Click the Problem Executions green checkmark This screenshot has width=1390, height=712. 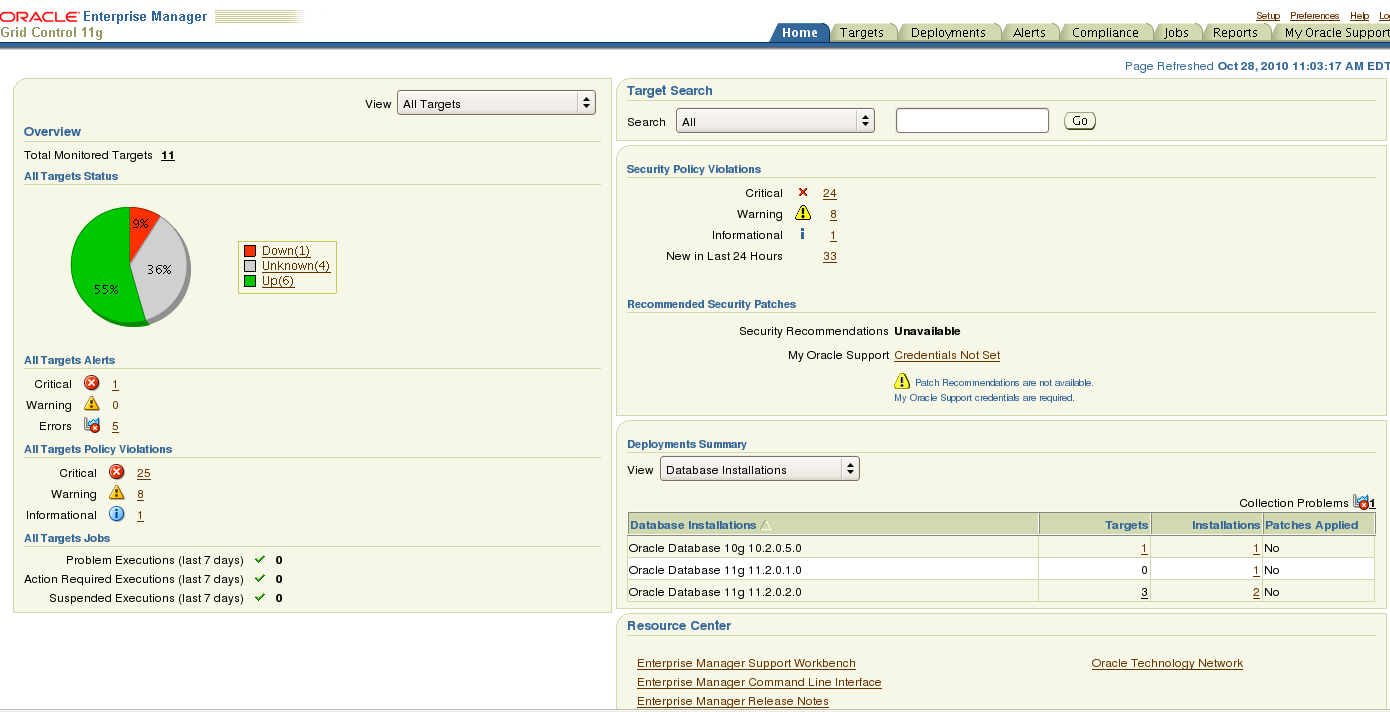coord(260,559)
